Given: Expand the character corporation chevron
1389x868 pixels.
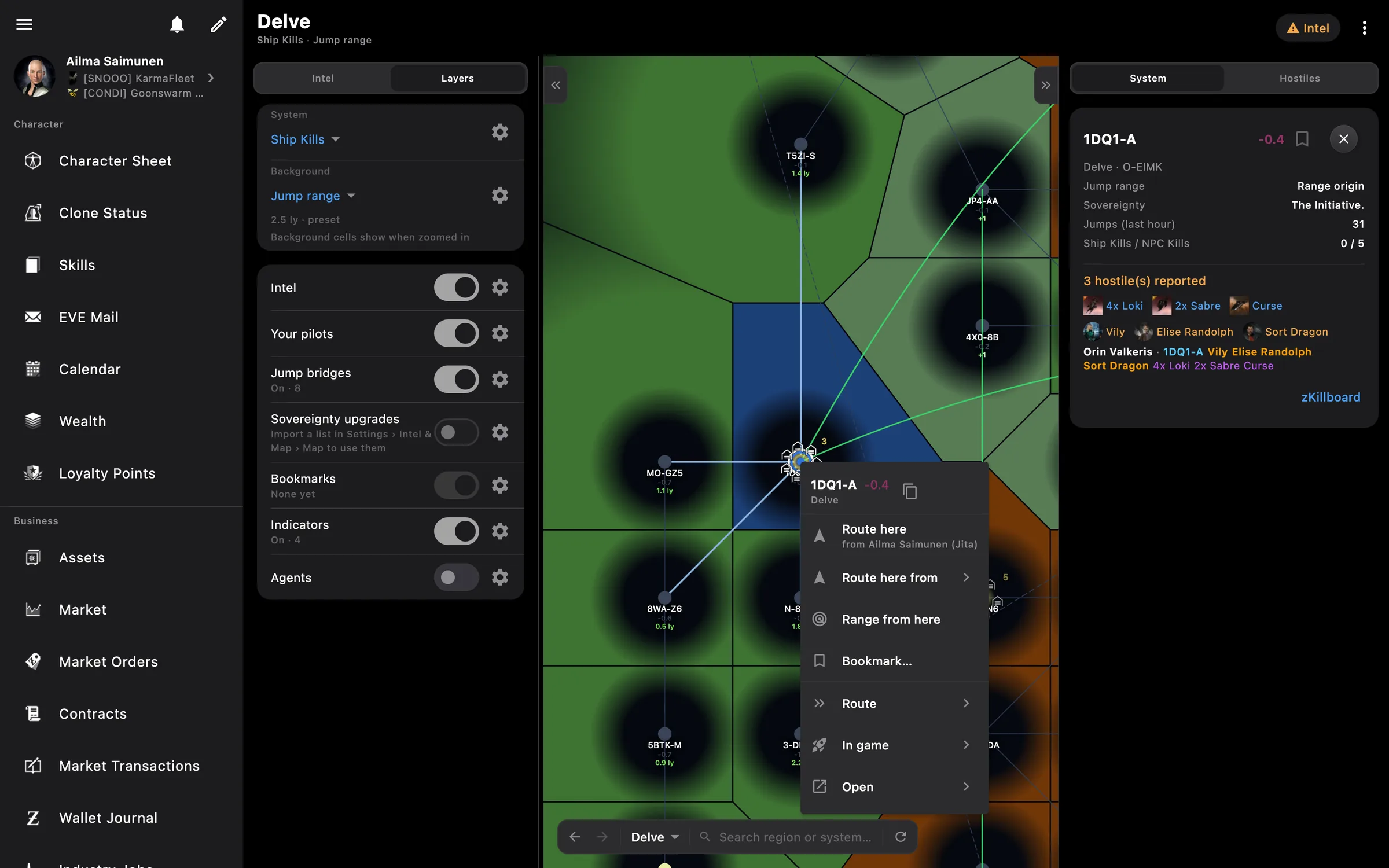Looking at the screenshot, I should click(x=211, y=78).
